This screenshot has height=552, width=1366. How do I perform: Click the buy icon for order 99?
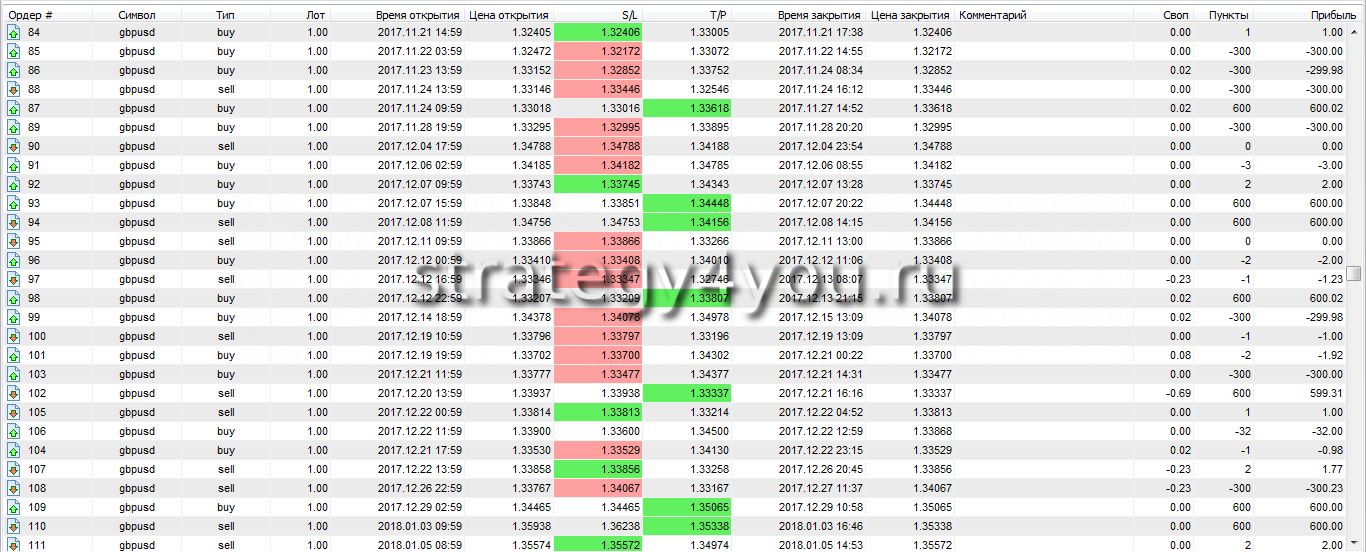14,317
